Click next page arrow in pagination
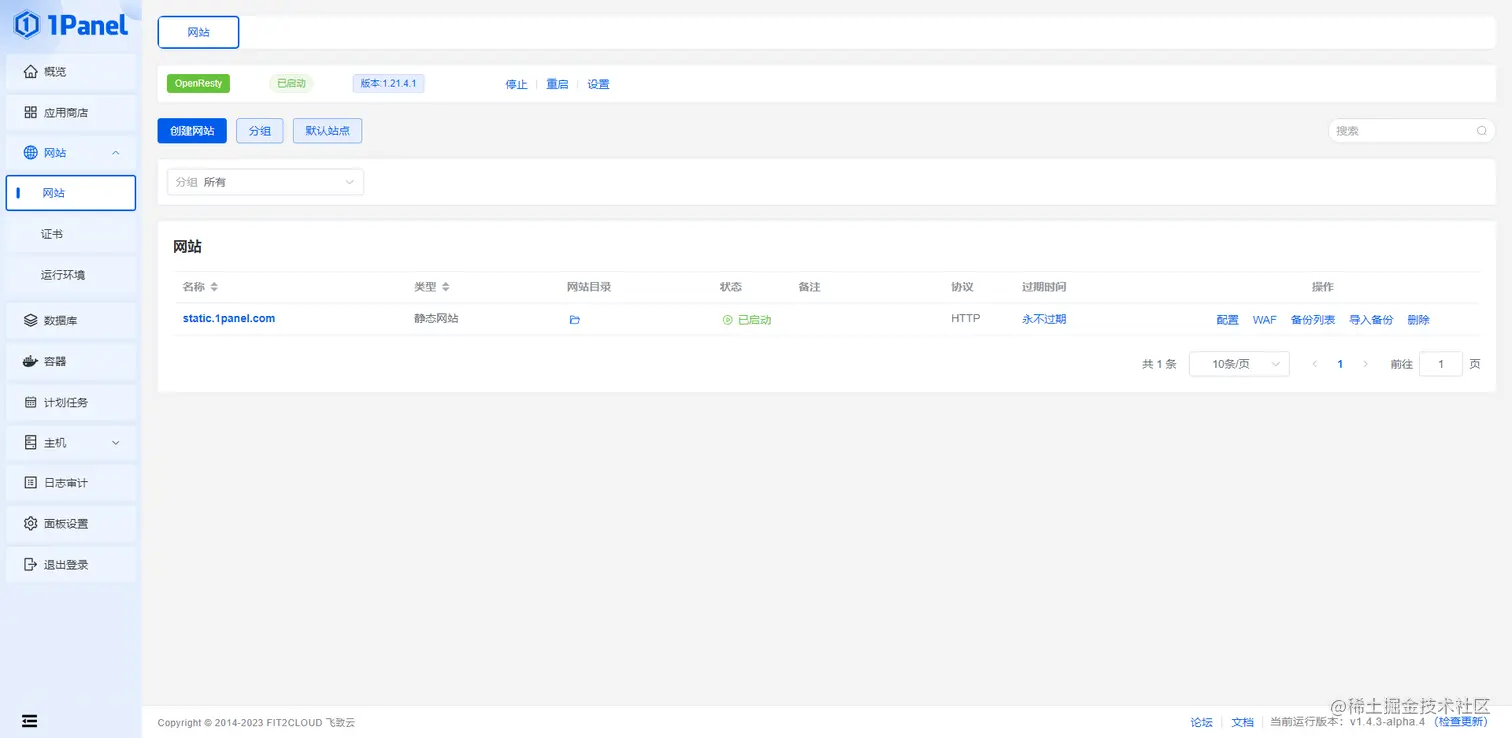This screenshot has width=1512, height=738. pyautogui.click(x=1365, y=364)
